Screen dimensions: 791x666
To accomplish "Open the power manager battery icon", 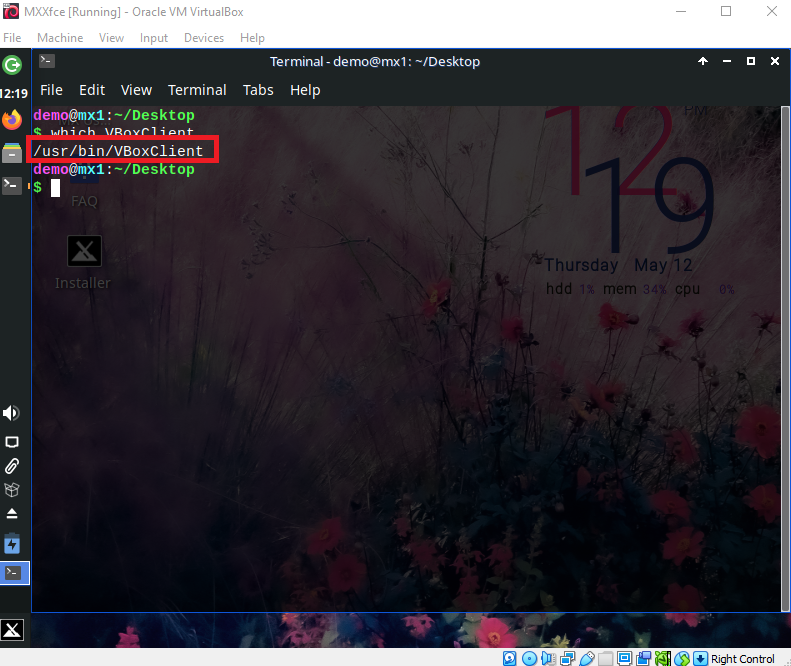I will pos(12,544).
